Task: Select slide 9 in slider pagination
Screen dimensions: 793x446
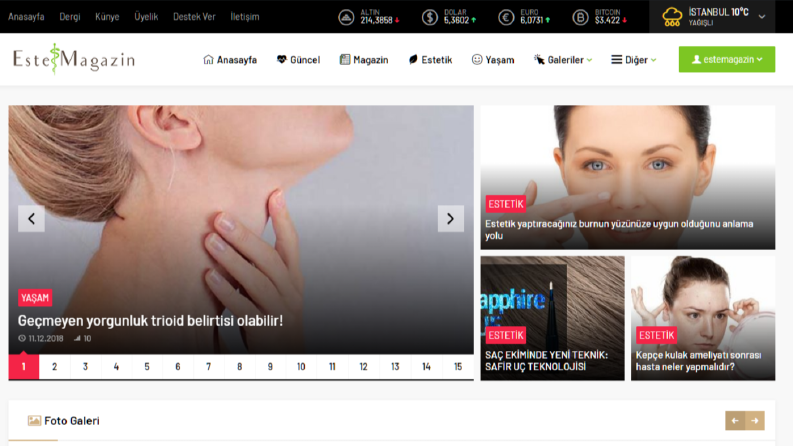Action: click(x=270, y=367)
